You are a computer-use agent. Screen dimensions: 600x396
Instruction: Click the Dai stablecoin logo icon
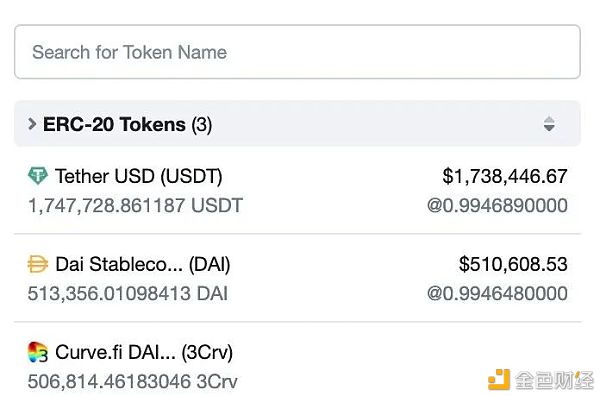[x=38, y=264]
